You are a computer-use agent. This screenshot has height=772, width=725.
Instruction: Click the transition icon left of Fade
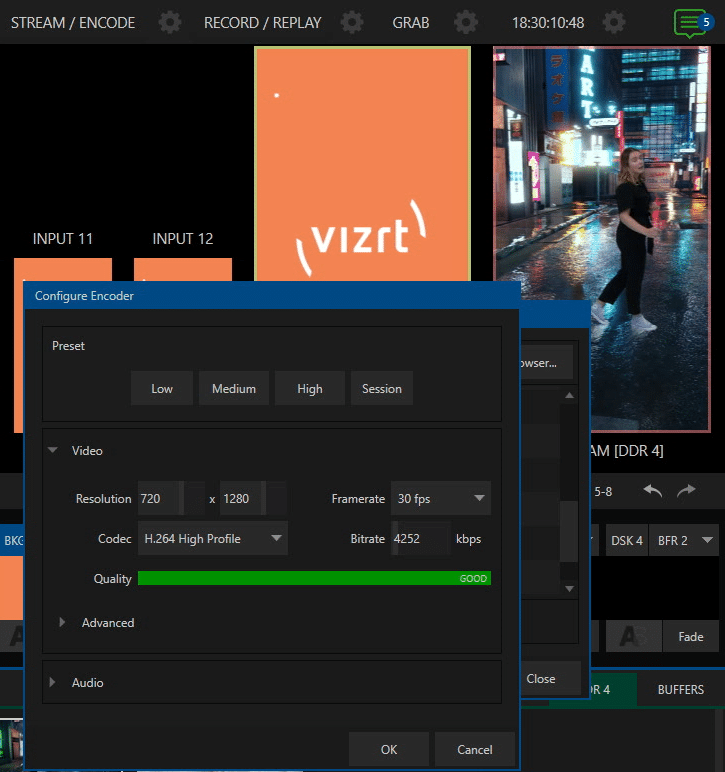[x=633, y=636]
